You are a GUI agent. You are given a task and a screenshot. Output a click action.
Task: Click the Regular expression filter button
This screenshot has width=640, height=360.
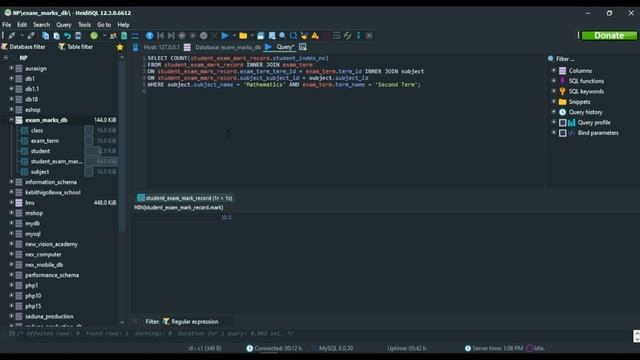191,322
